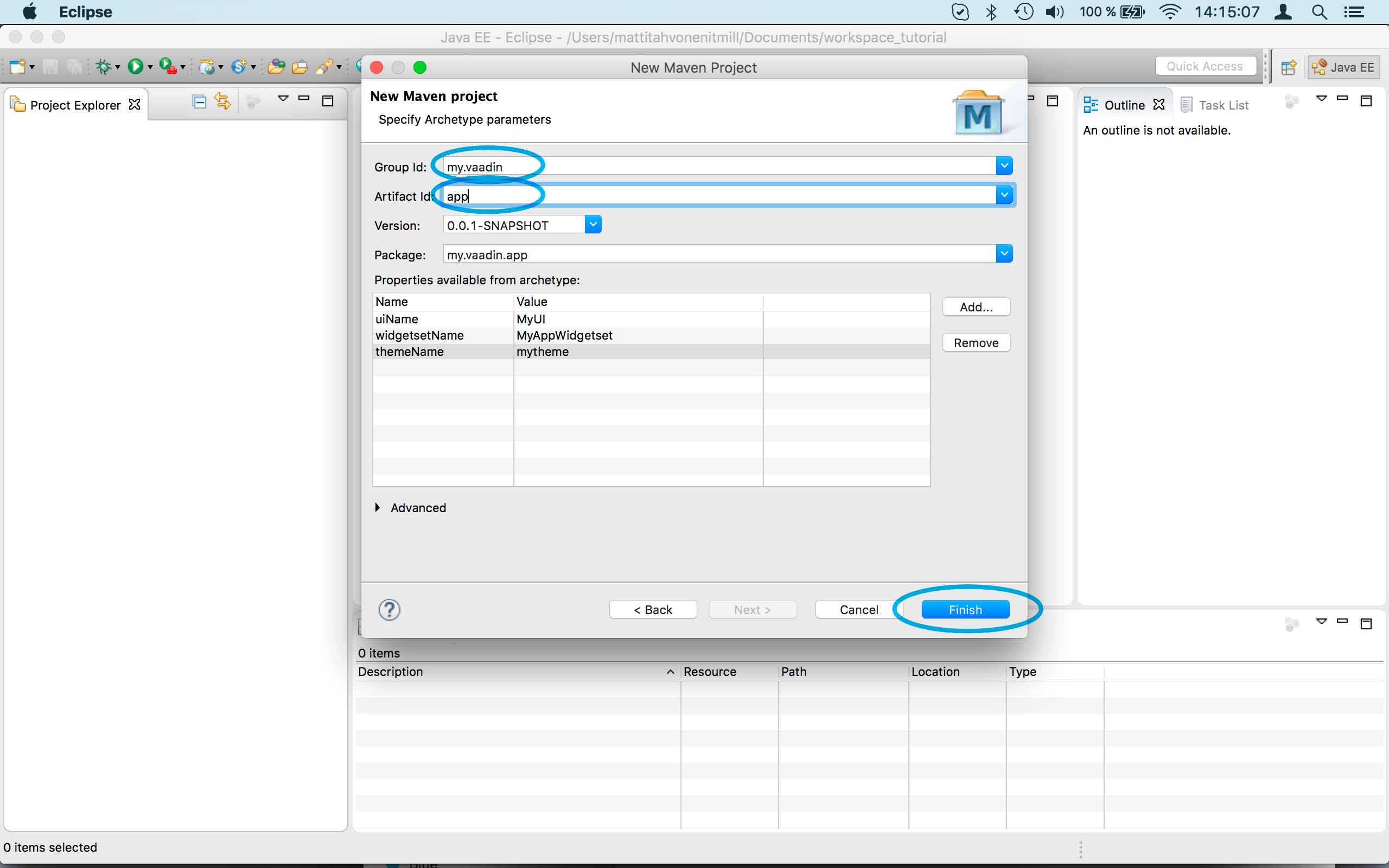Close the Outline view tab
Image resolution: width=1389 pixels, height=868 pixels.
[1159, 105]
